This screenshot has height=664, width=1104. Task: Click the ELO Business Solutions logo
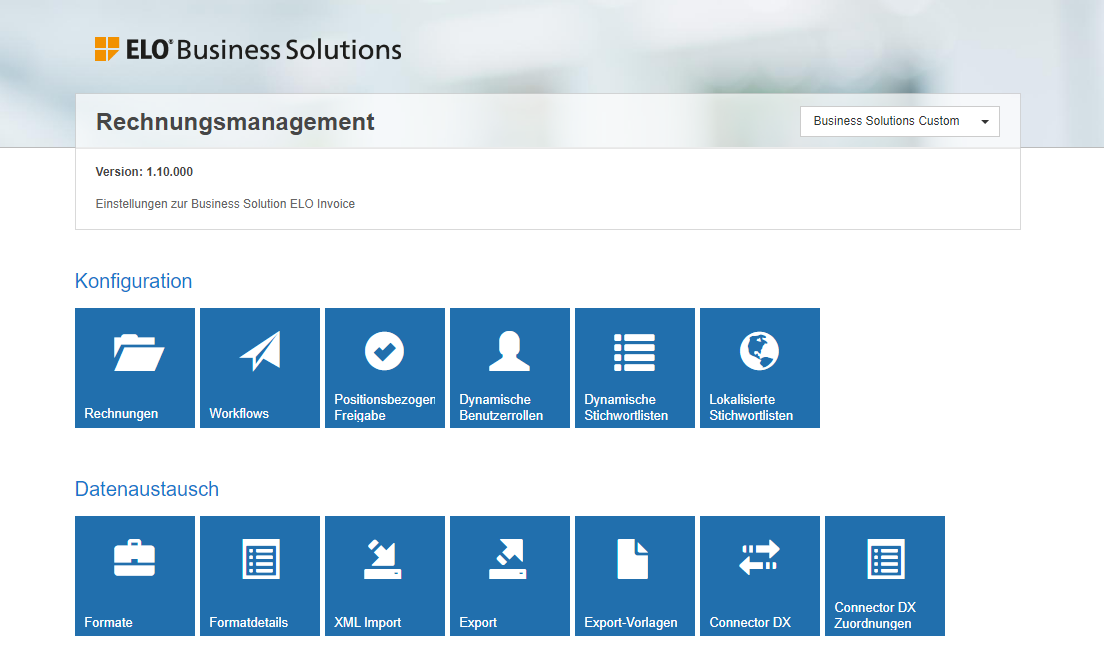coord(248,49)
